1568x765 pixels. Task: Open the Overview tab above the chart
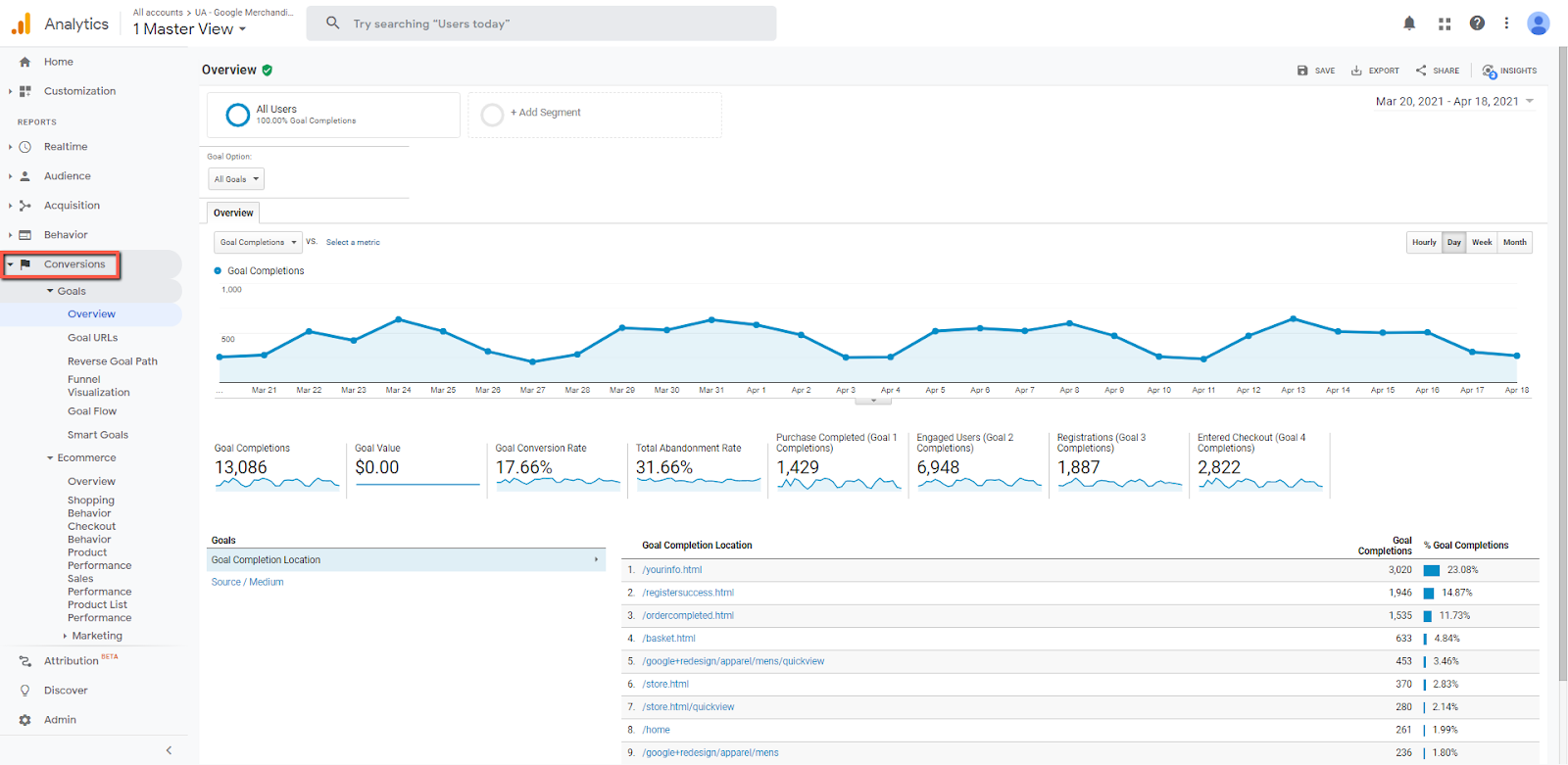(233, 213)
